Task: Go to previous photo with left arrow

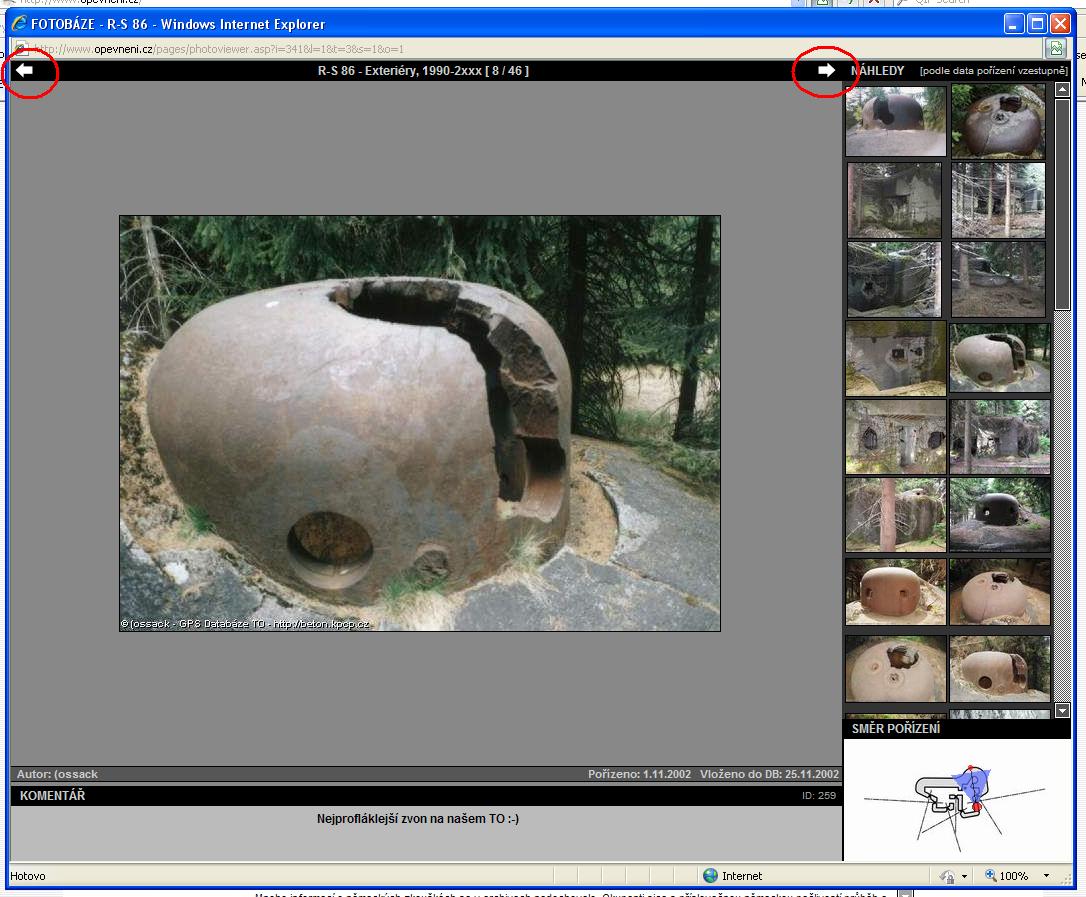Action: pyautogui.click(x=25, y=71)
